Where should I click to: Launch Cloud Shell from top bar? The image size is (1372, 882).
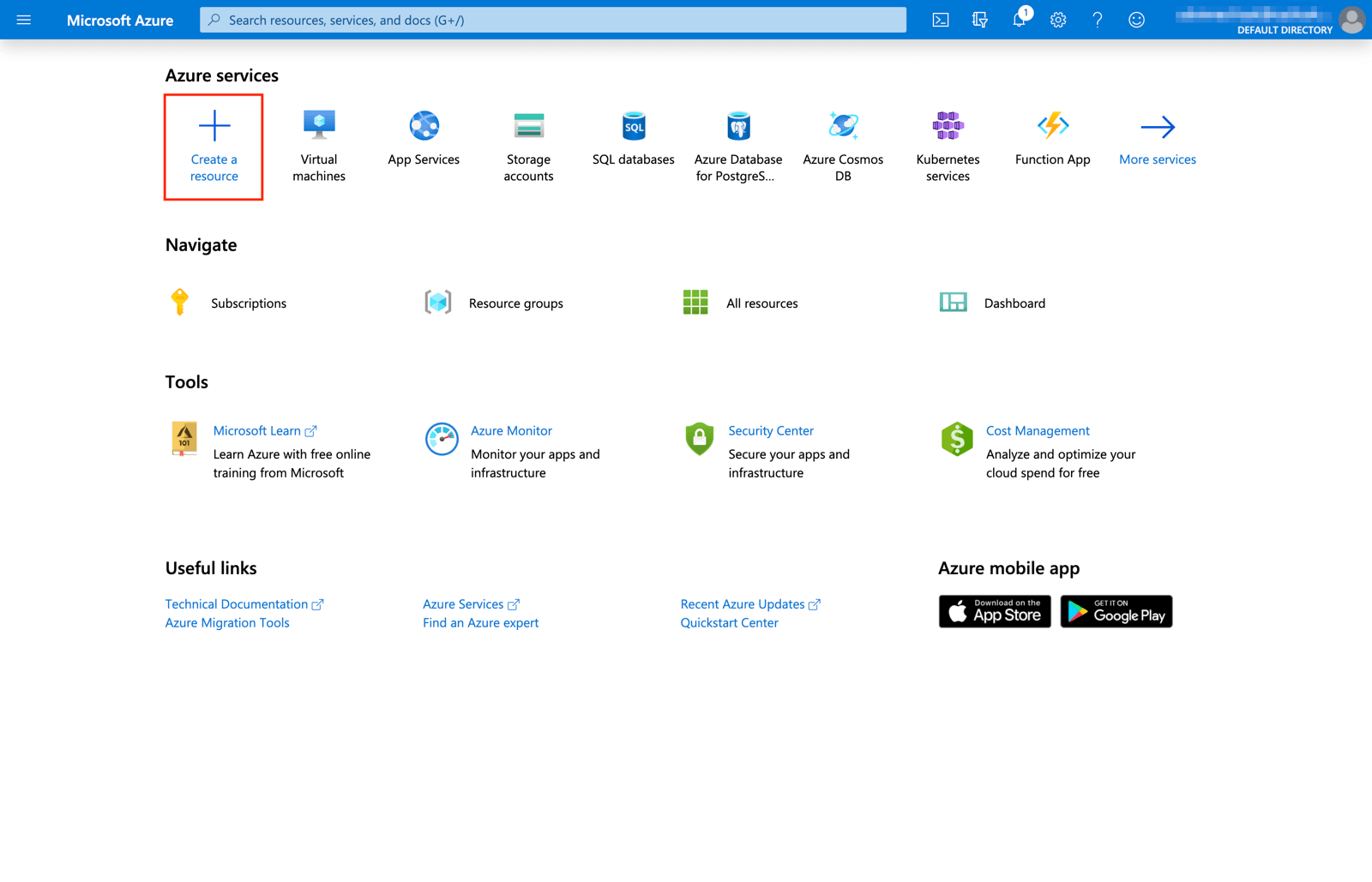[x=941, y=20]
